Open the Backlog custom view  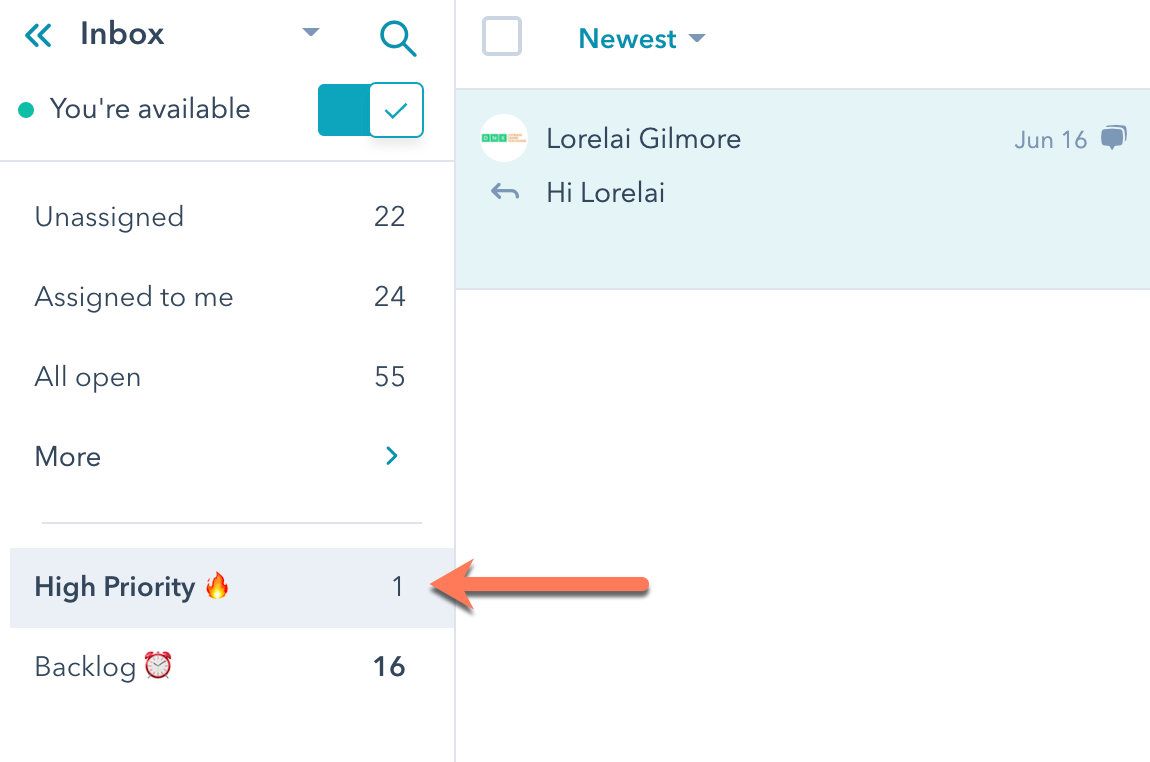[85, 667]
